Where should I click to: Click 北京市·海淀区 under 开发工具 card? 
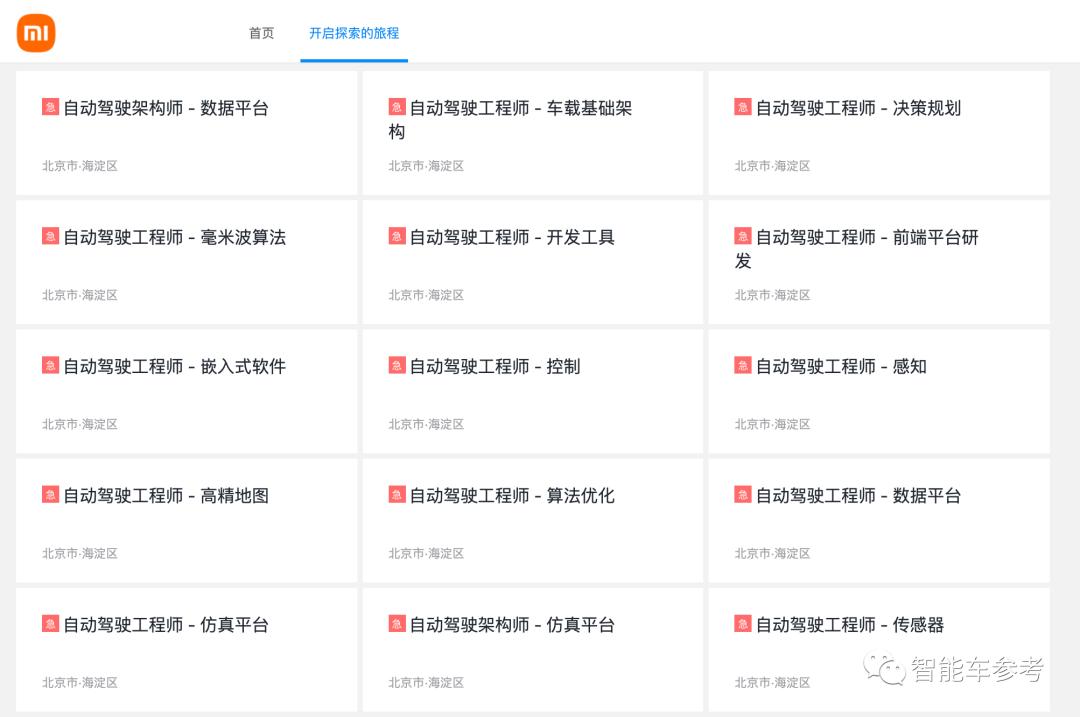tap(426, 295)
